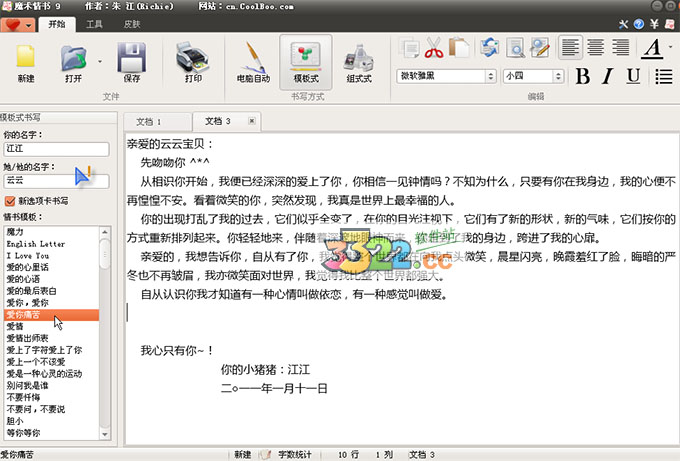The image size is (680, 461).
Task: Select 电脑自动 writing mode
Action: (253, 63)
